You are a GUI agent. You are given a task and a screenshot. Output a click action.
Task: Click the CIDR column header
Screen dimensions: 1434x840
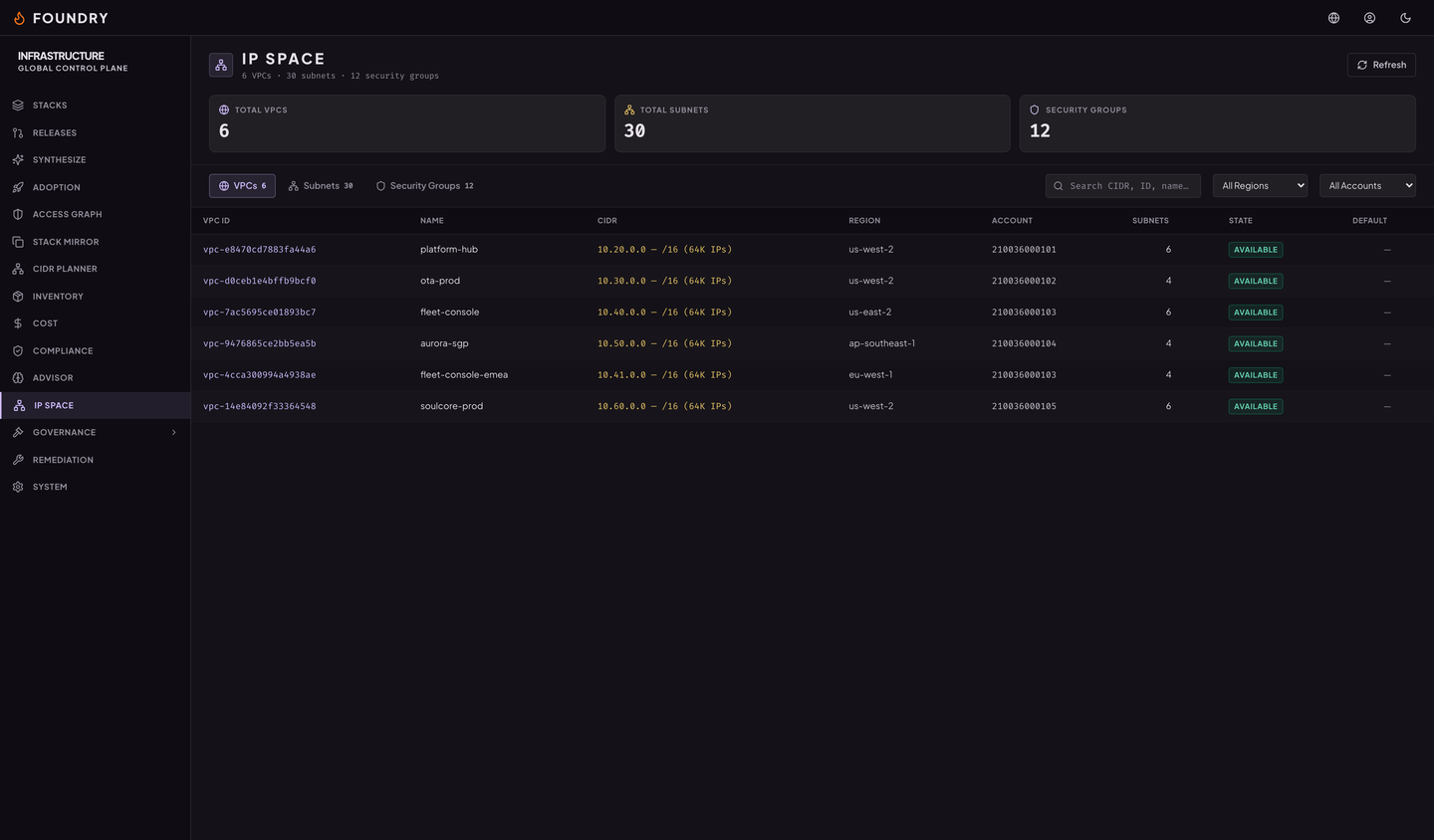(x=606, y=221)
